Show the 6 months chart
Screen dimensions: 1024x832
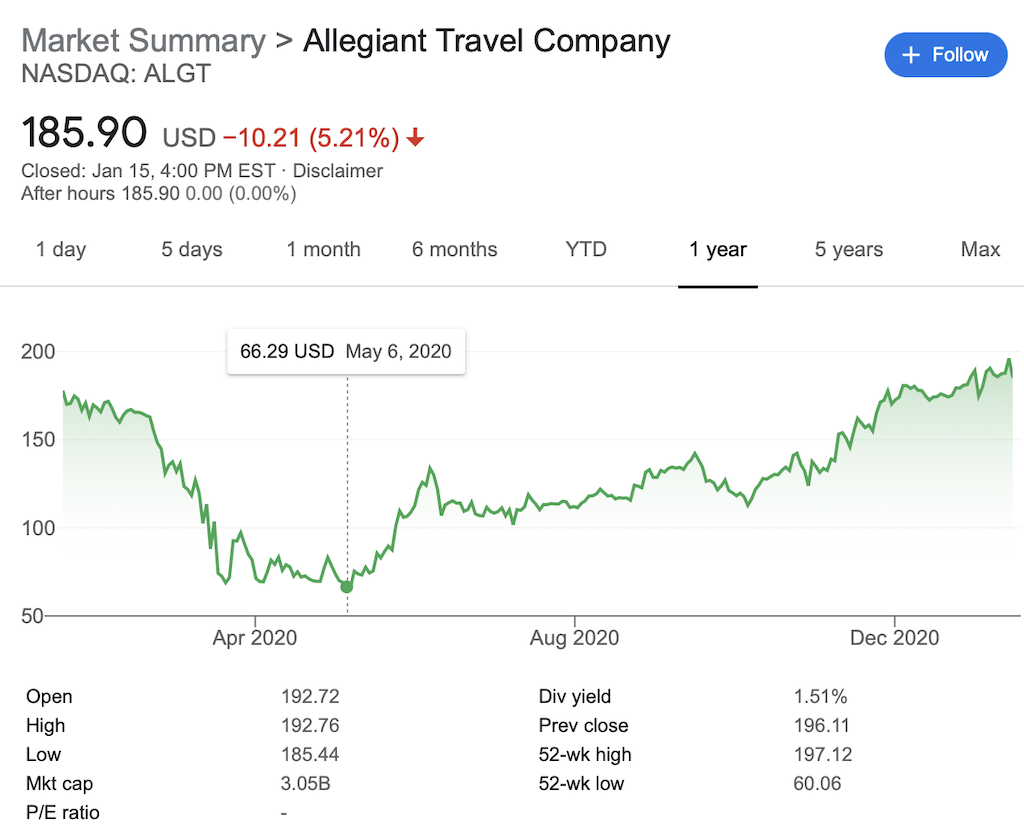[454, 250]
